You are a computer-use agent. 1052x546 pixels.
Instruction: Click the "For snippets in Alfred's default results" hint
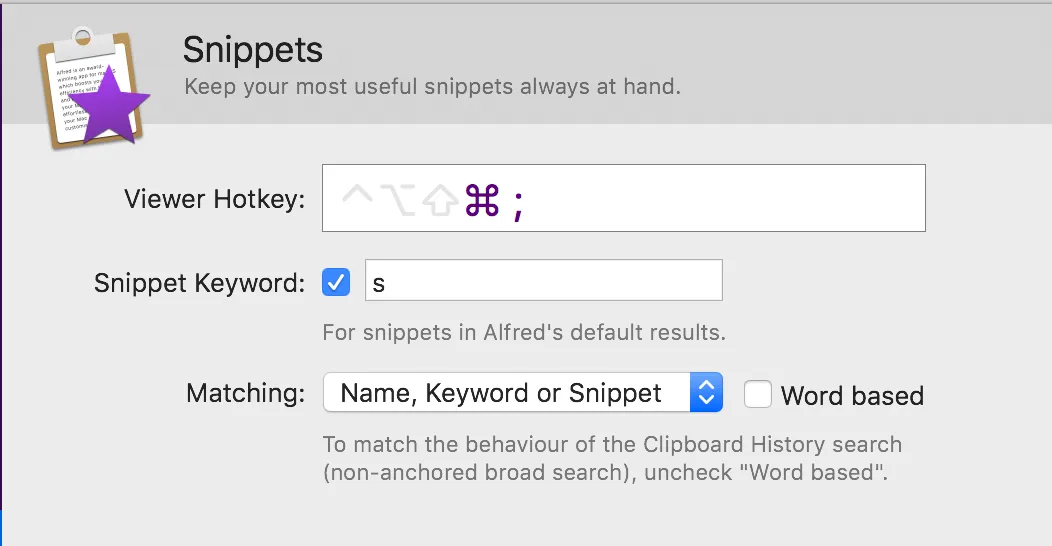(x=524, y=331)
